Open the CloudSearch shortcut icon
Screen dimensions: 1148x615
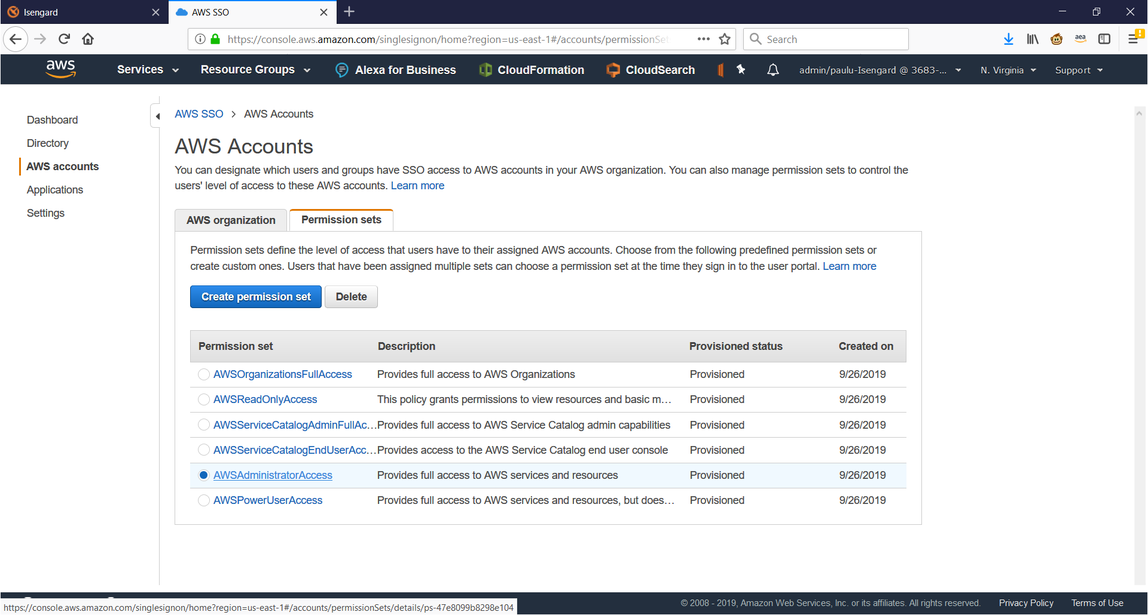(x=613, y=70)
